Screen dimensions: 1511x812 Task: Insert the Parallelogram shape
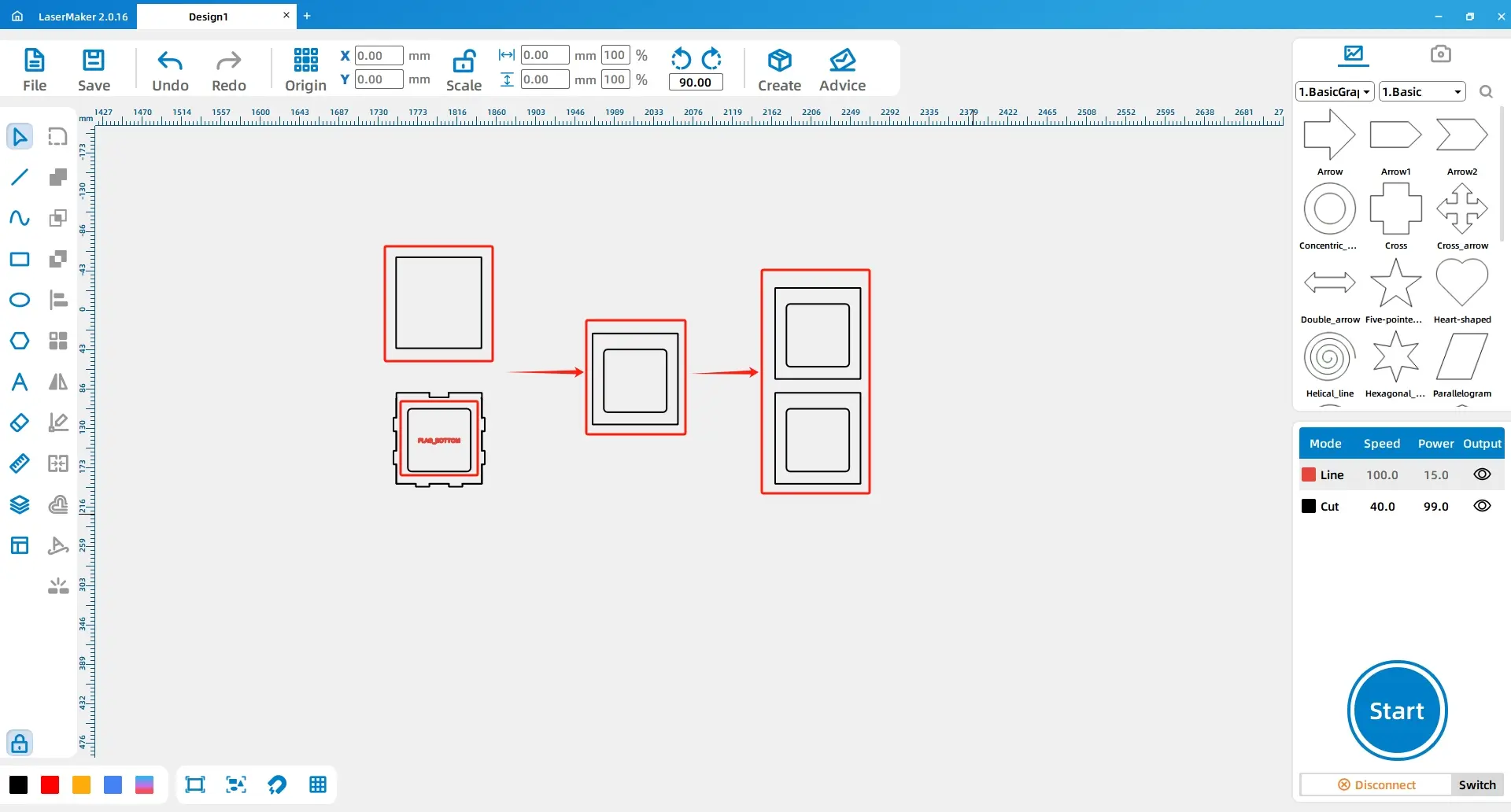pos(1461,357)
